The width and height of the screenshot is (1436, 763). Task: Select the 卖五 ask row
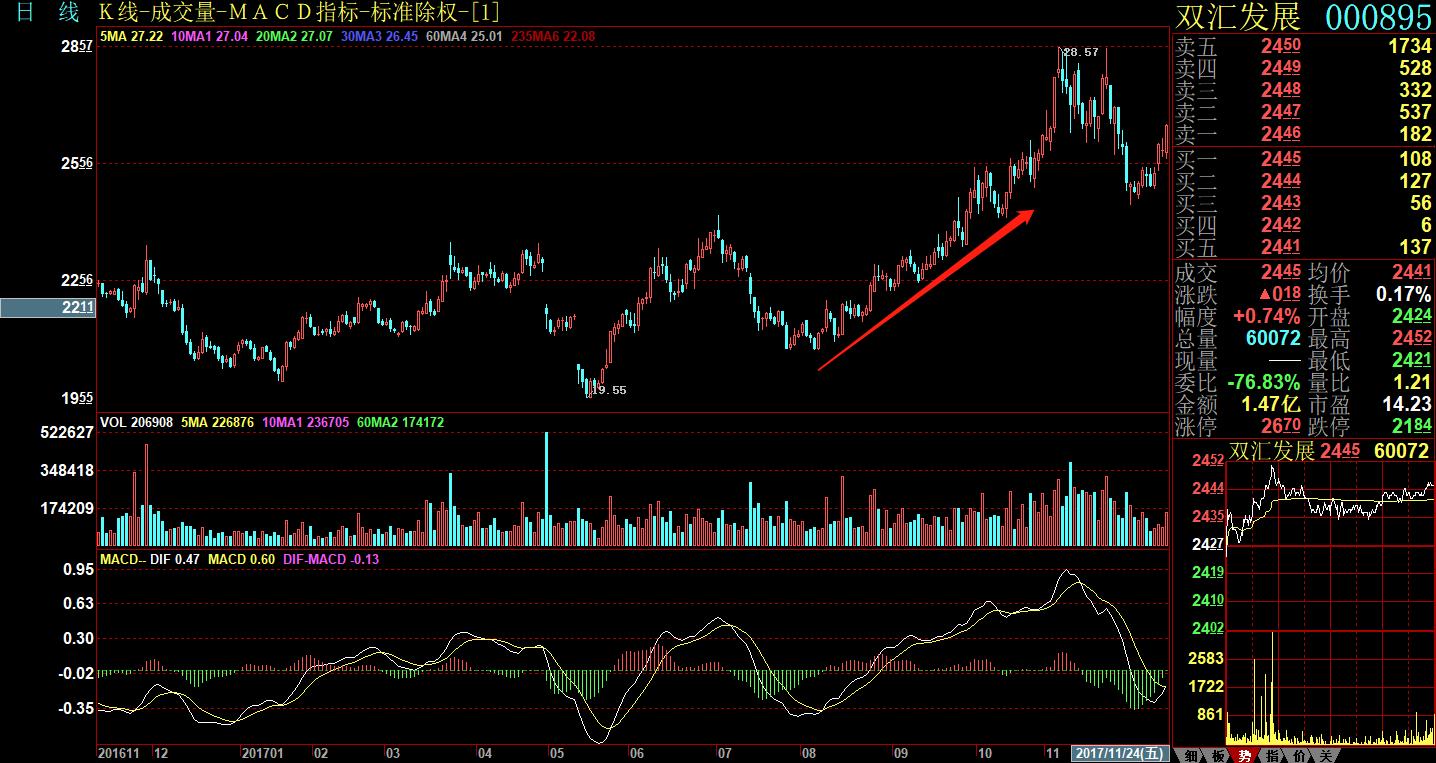point(1304,45)
